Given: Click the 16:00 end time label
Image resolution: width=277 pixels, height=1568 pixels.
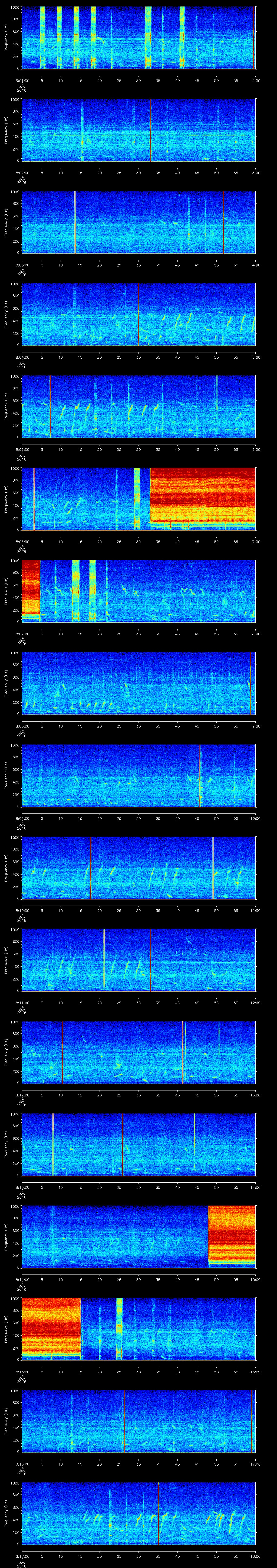Looking at the screenshot, I should (255, 1373).
